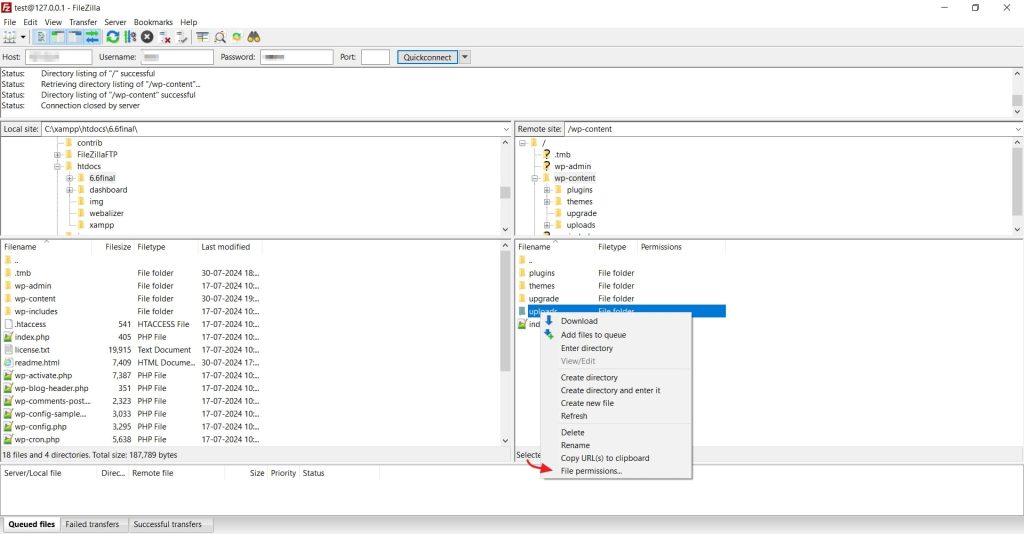
Task: Collapse wp-content folder in remote tree
Action: [535, 178]
